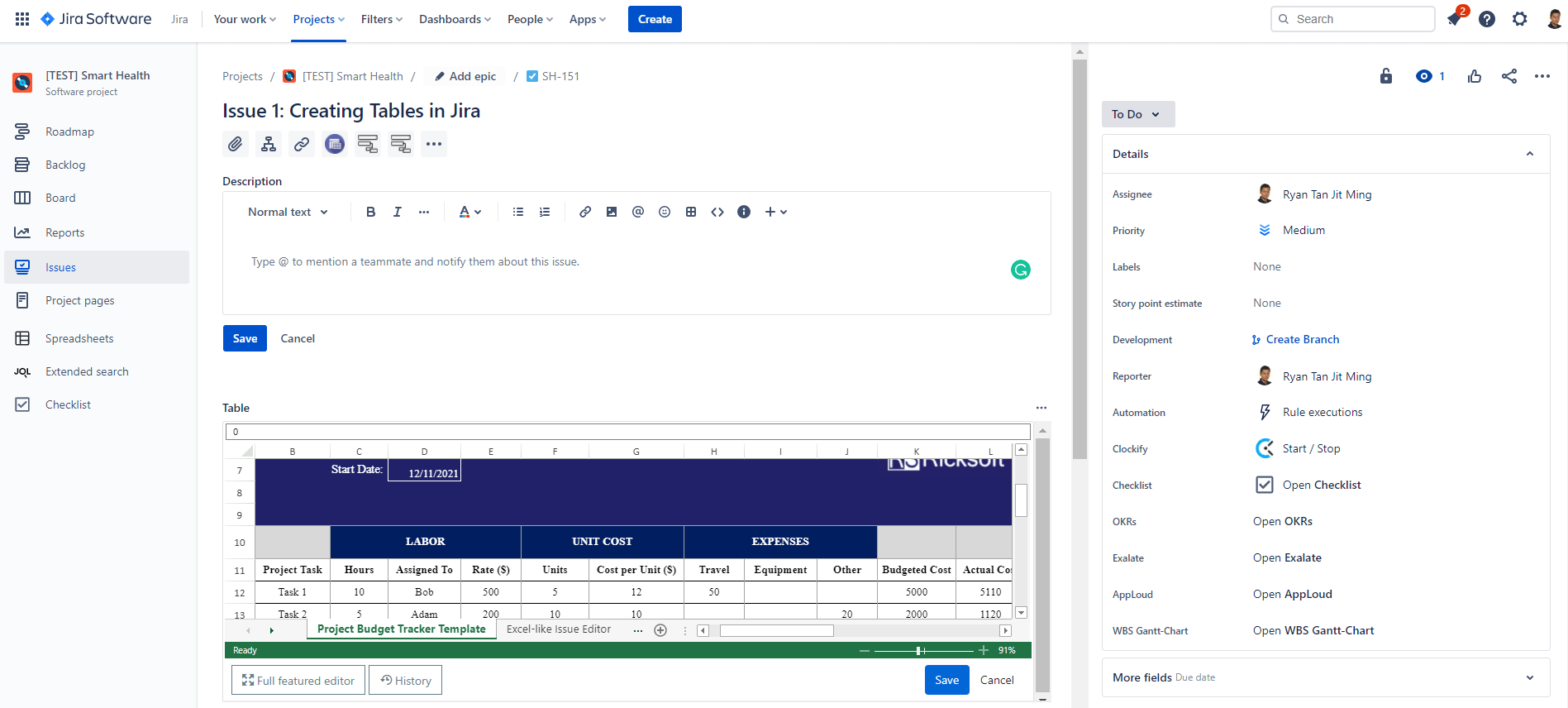Open the issue actions three-dot menu
The height and width of the screenshot is (708, 1568).
(x=434, y=144)
